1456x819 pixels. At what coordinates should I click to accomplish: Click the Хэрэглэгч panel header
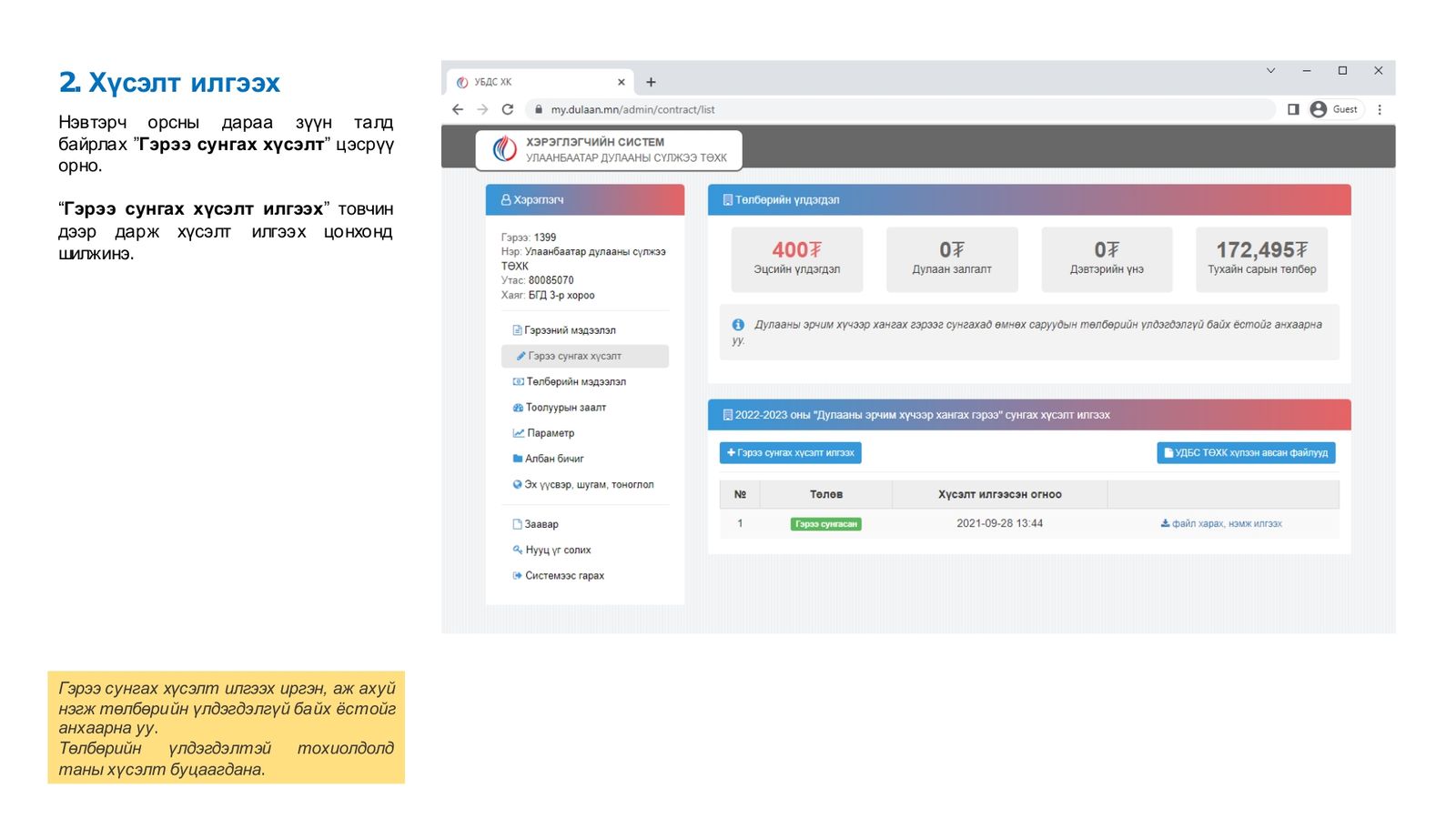(585, 199)
